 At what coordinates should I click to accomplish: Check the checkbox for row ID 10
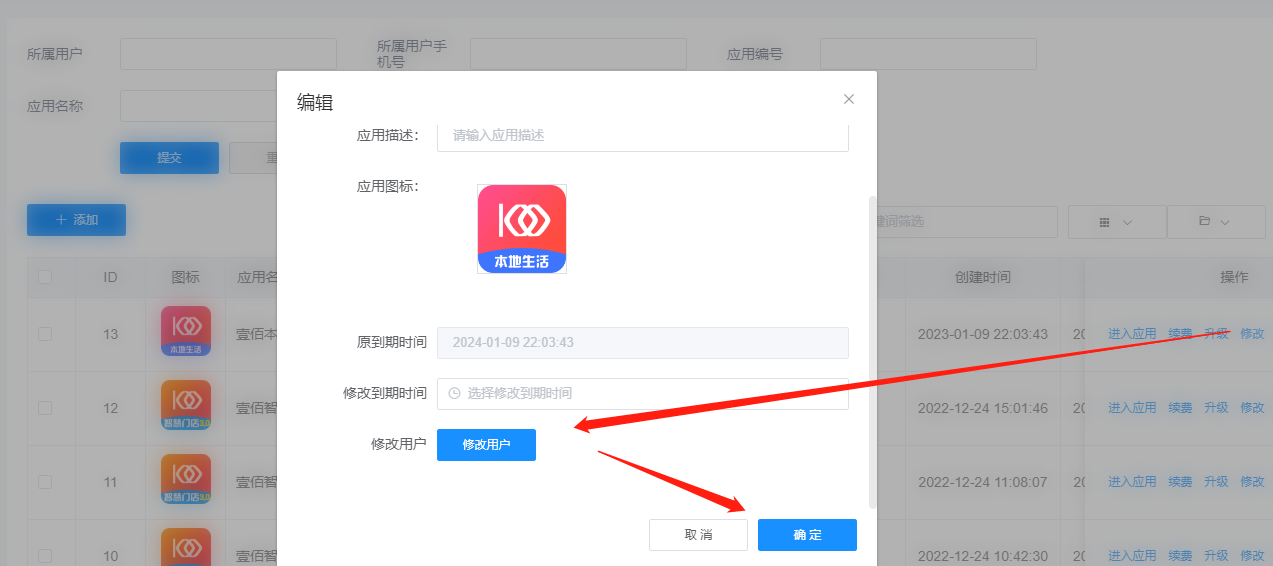[x=45, y=556]
